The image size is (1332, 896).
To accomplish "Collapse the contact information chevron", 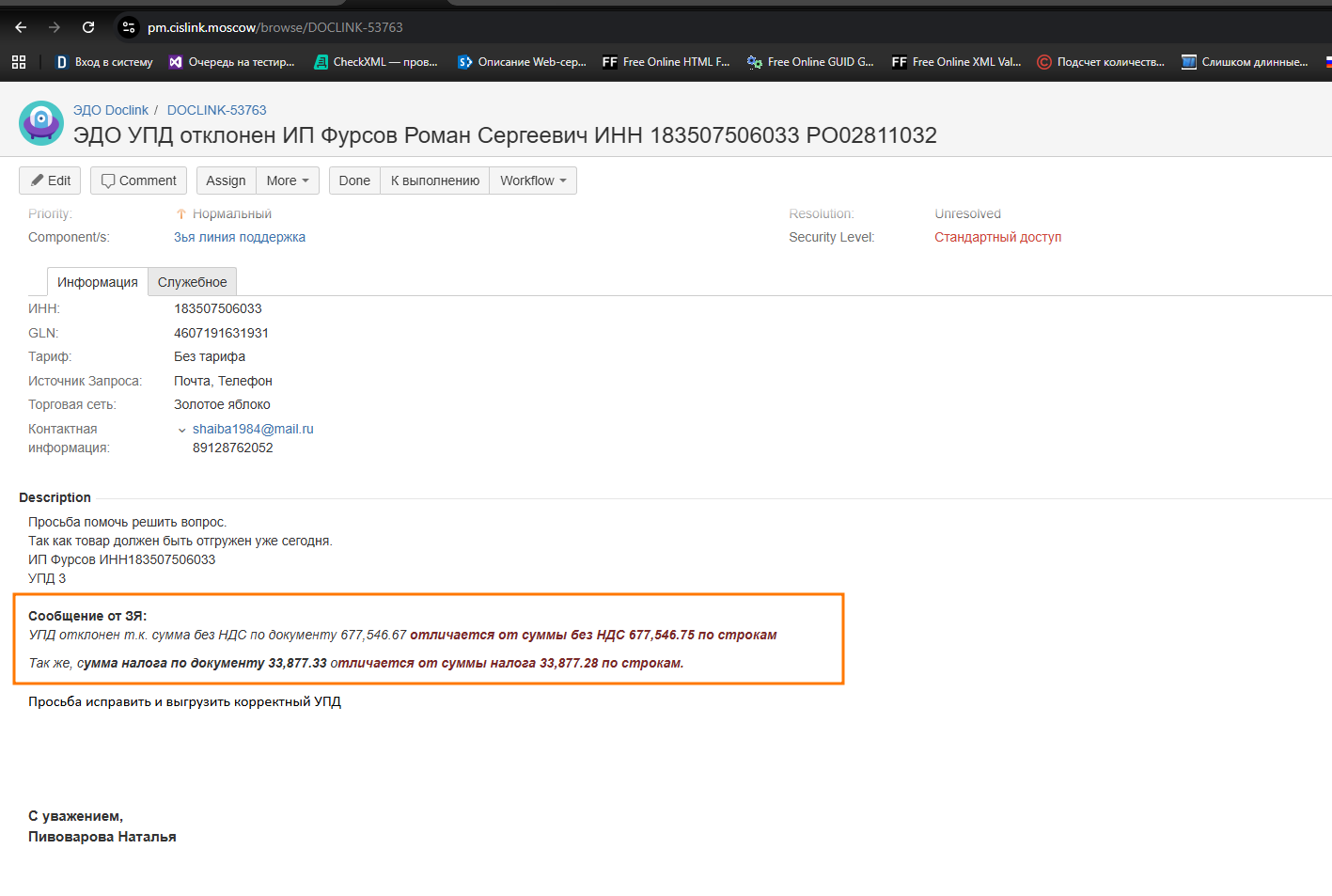I will point(182,430).
